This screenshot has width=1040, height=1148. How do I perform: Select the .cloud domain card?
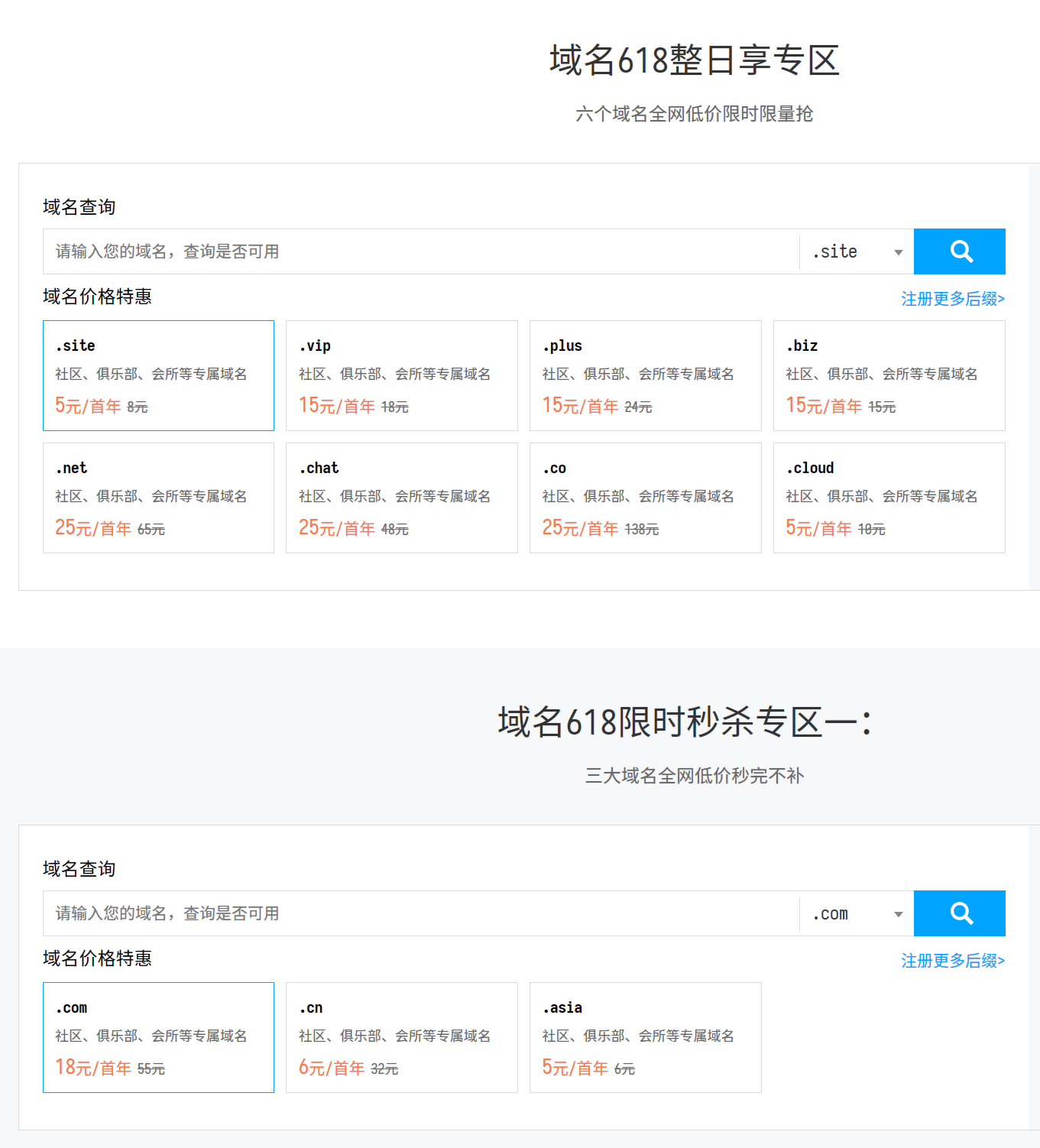click(x=889, y=498)
